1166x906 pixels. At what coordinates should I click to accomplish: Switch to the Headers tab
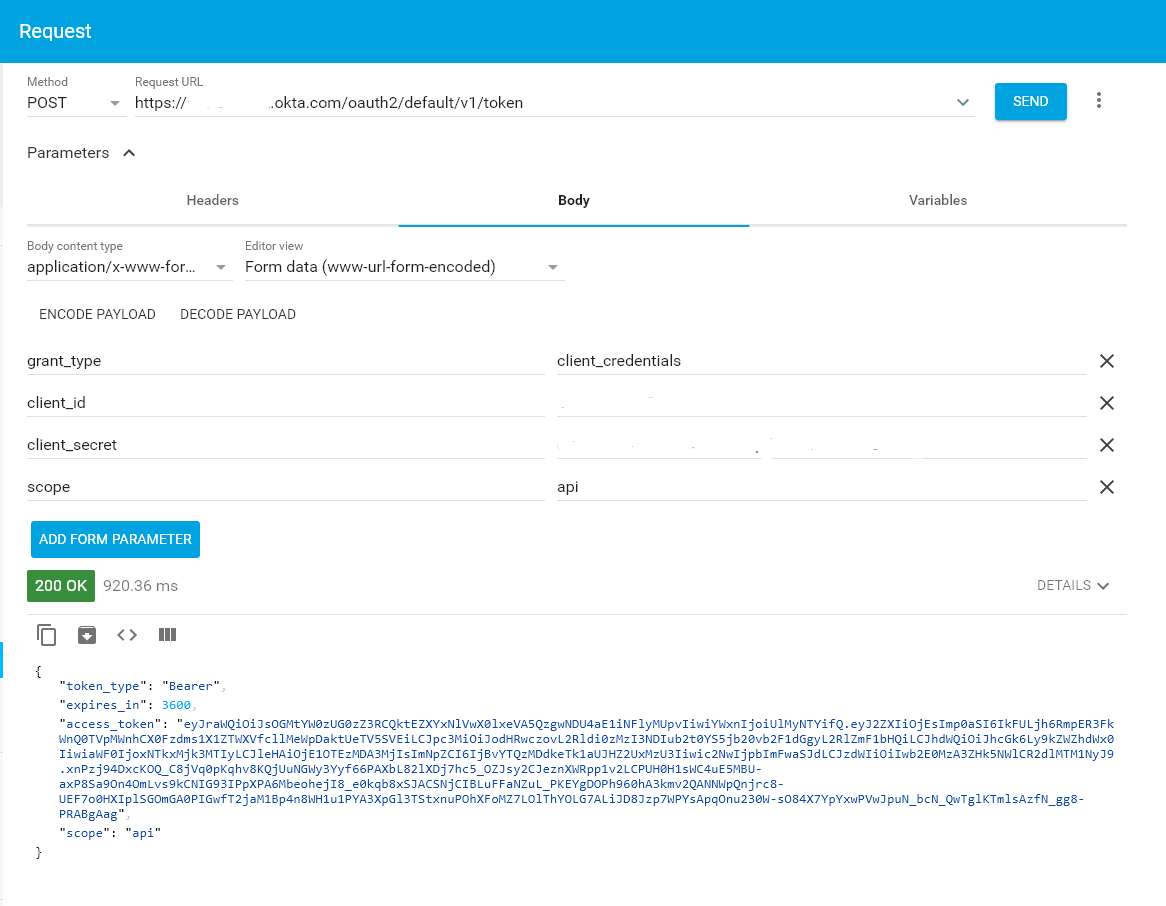pyautogui.click(x=213, y=200)
